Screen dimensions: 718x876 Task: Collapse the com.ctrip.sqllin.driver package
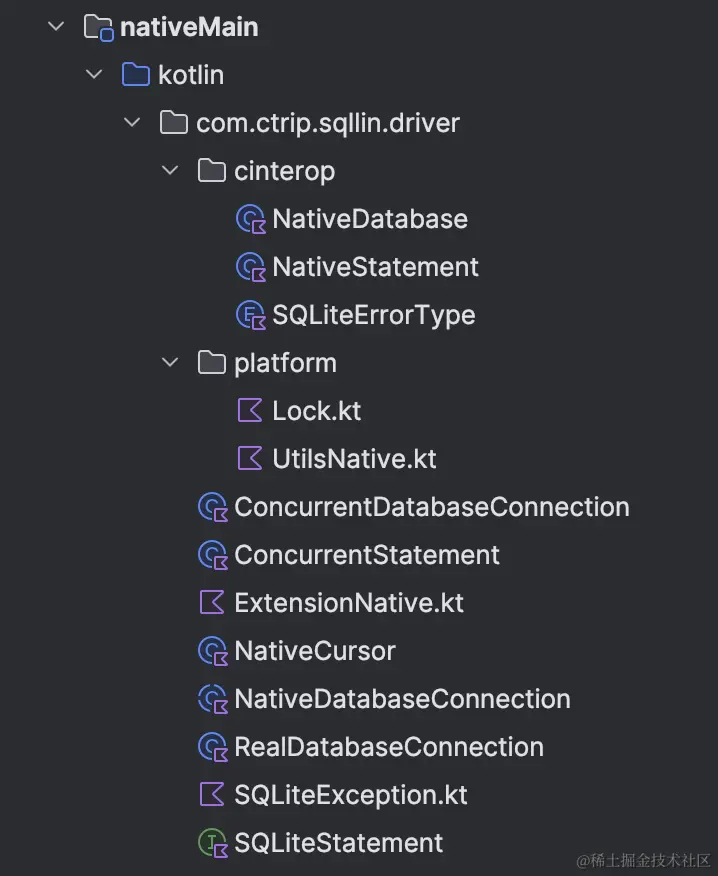click(x=132, y=123)
